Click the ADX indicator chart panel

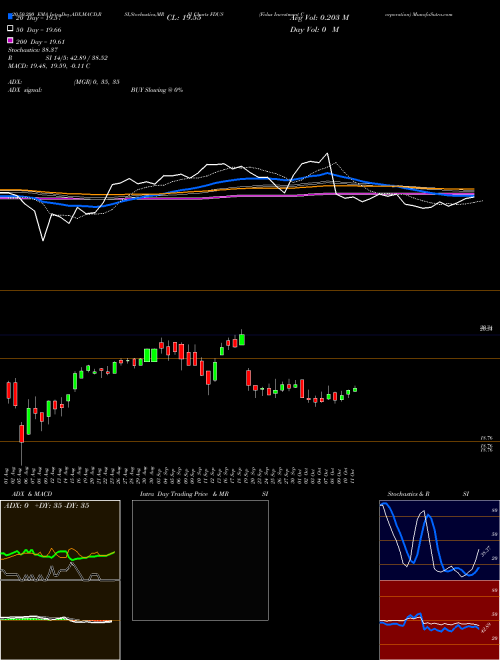click(x=60, y=540)
